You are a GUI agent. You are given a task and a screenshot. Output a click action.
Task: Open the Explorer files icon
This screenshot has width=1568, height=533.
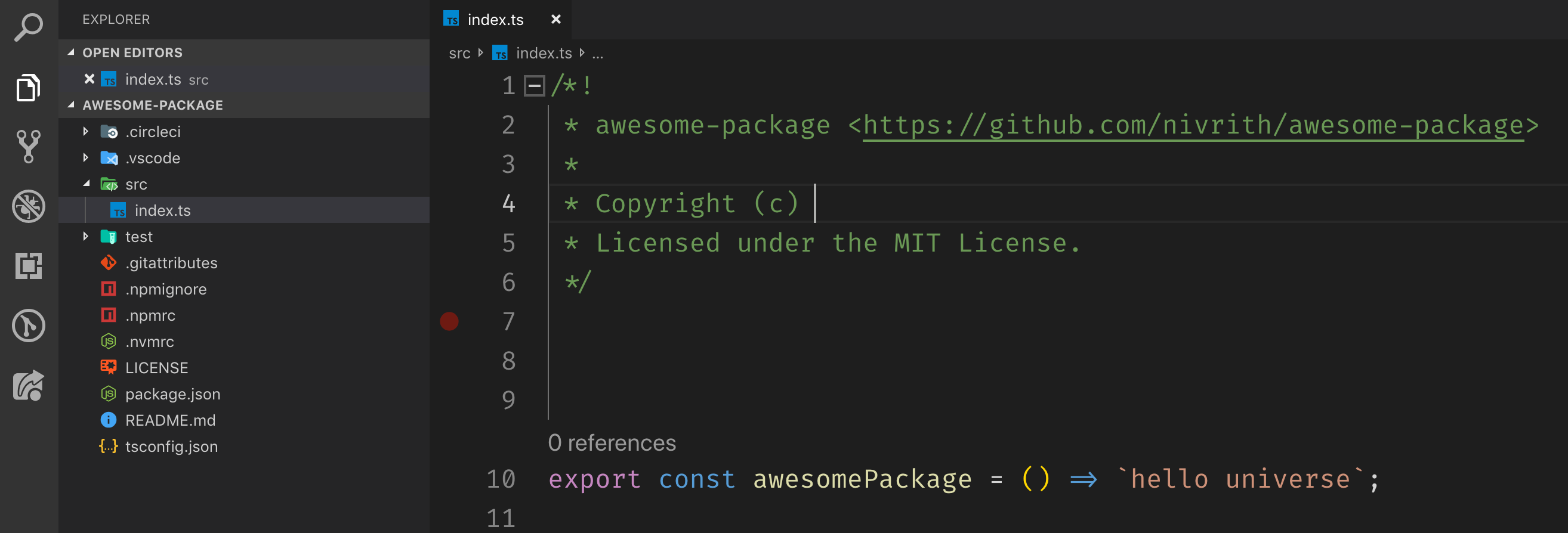pyautogui.click(x=29, y=88)
